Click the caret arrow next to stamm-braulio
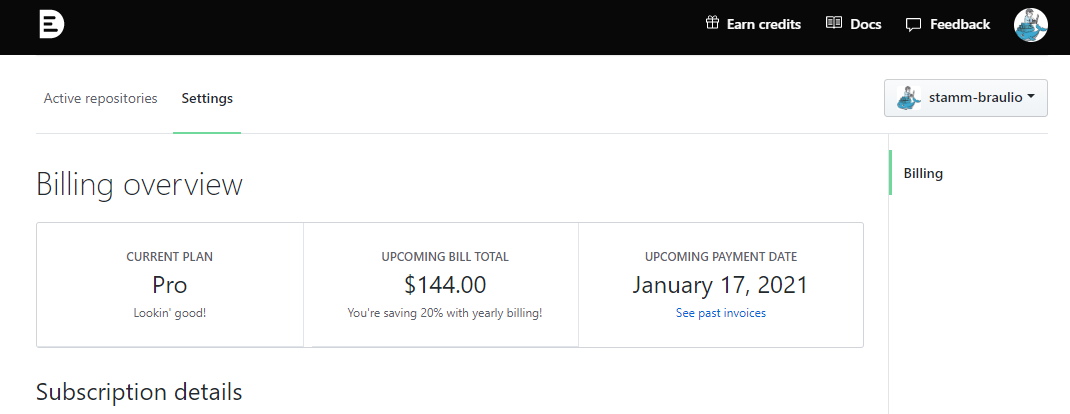This screenshot has height=414, width=1070. click(1031, 98)
